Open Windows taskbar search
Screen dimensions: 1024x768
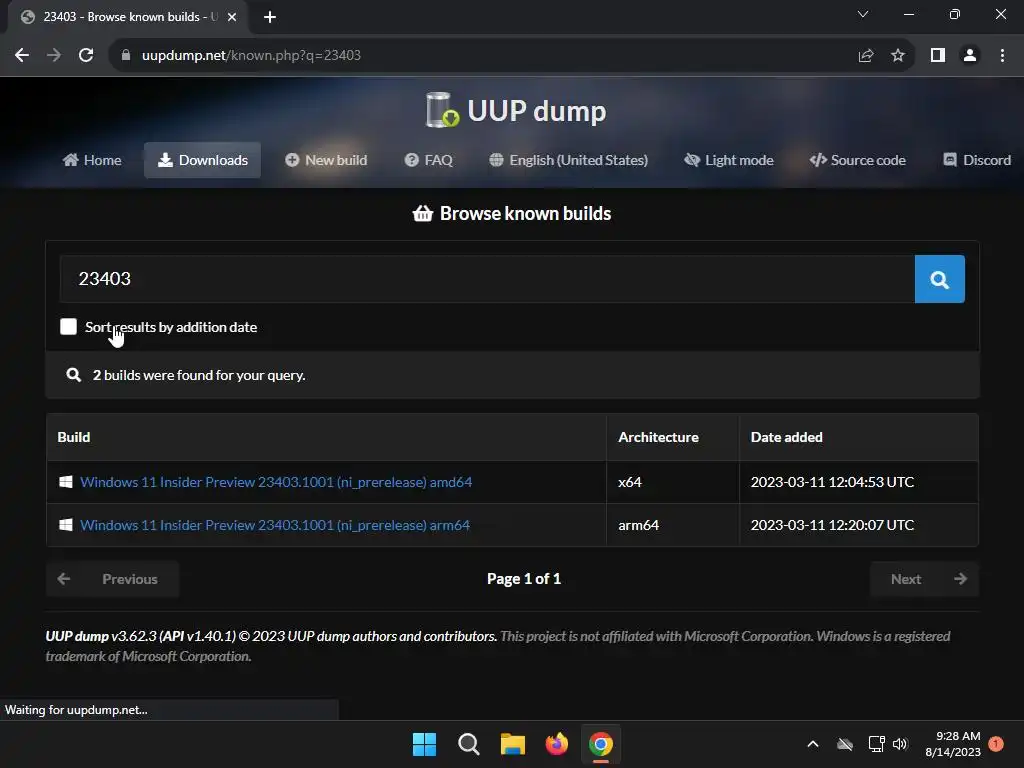click(x=469, y=744)
